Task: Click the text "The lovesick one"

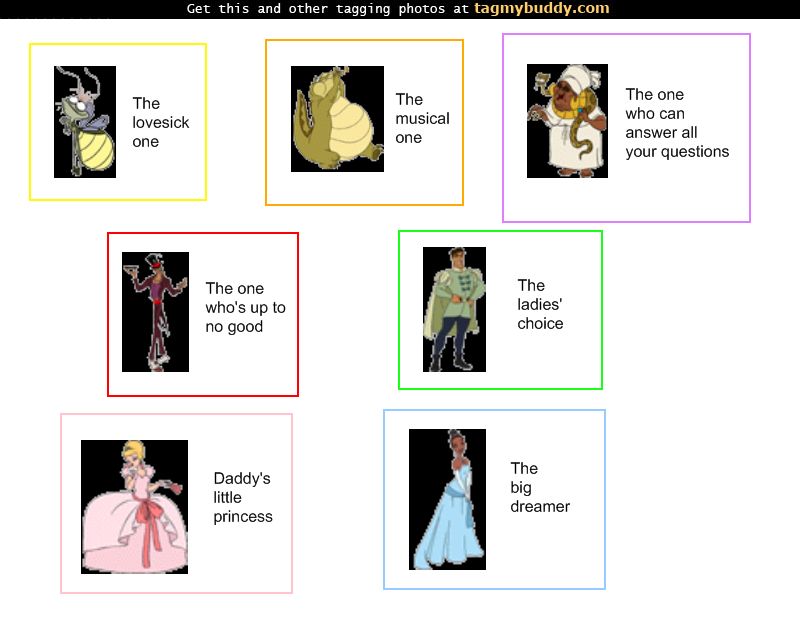Action: [160, 122]
